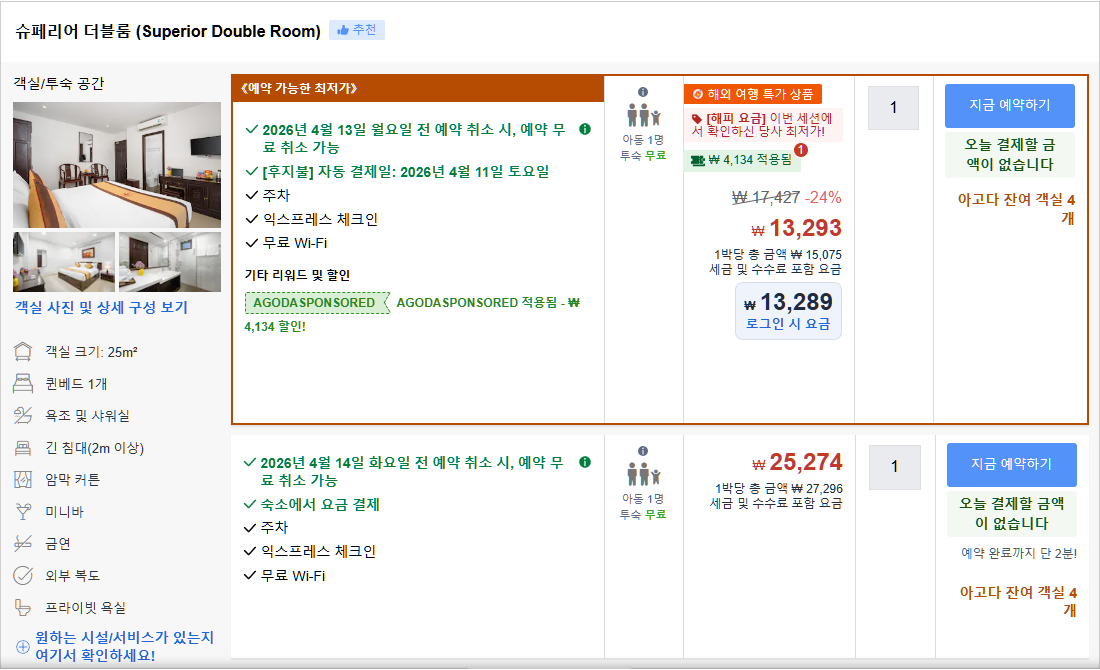Viewport: 1100px width, 670px height.
Task: Click 예약 완료까지 단 2분! text
Action: [1019, 554]
